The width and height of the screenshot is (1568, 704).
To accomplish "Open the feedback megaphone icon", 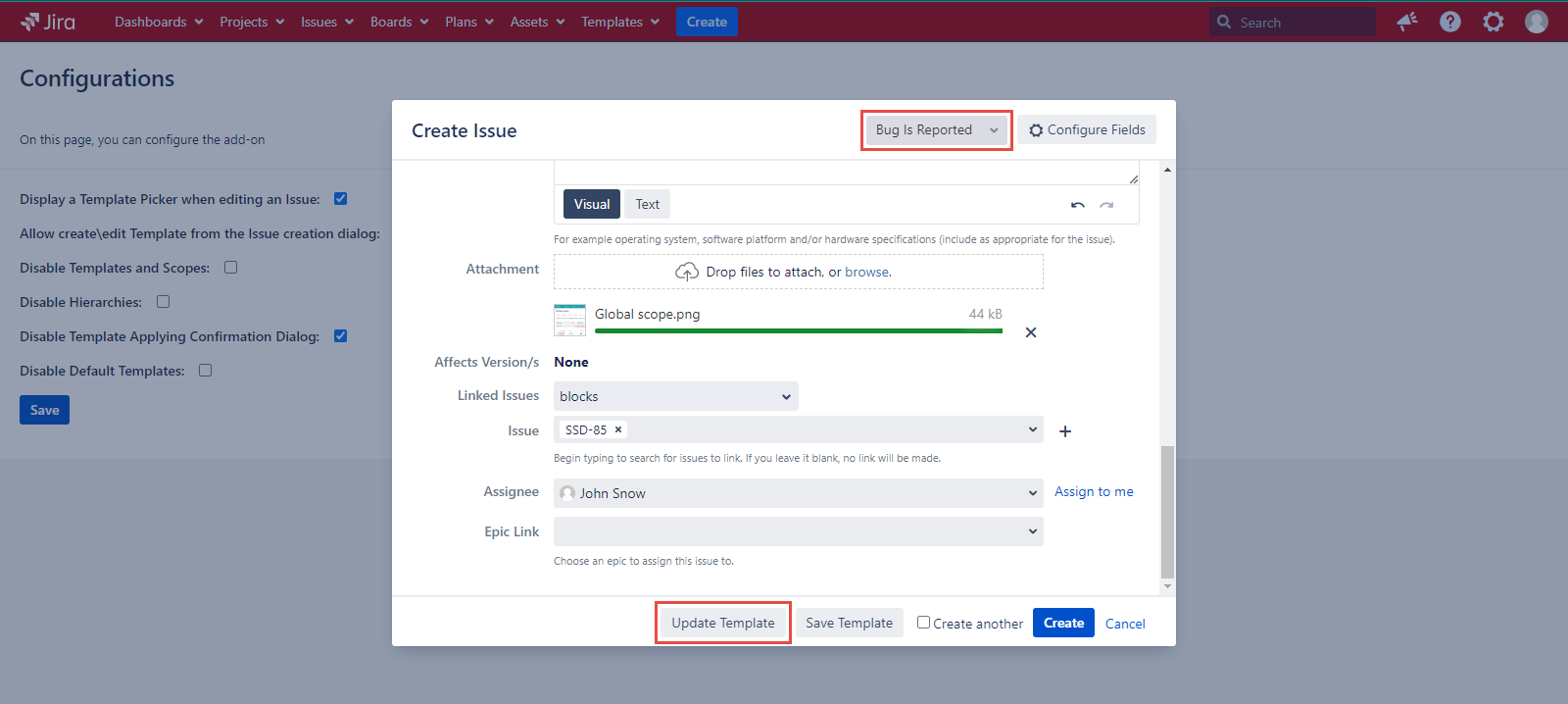I will 1407,22.
